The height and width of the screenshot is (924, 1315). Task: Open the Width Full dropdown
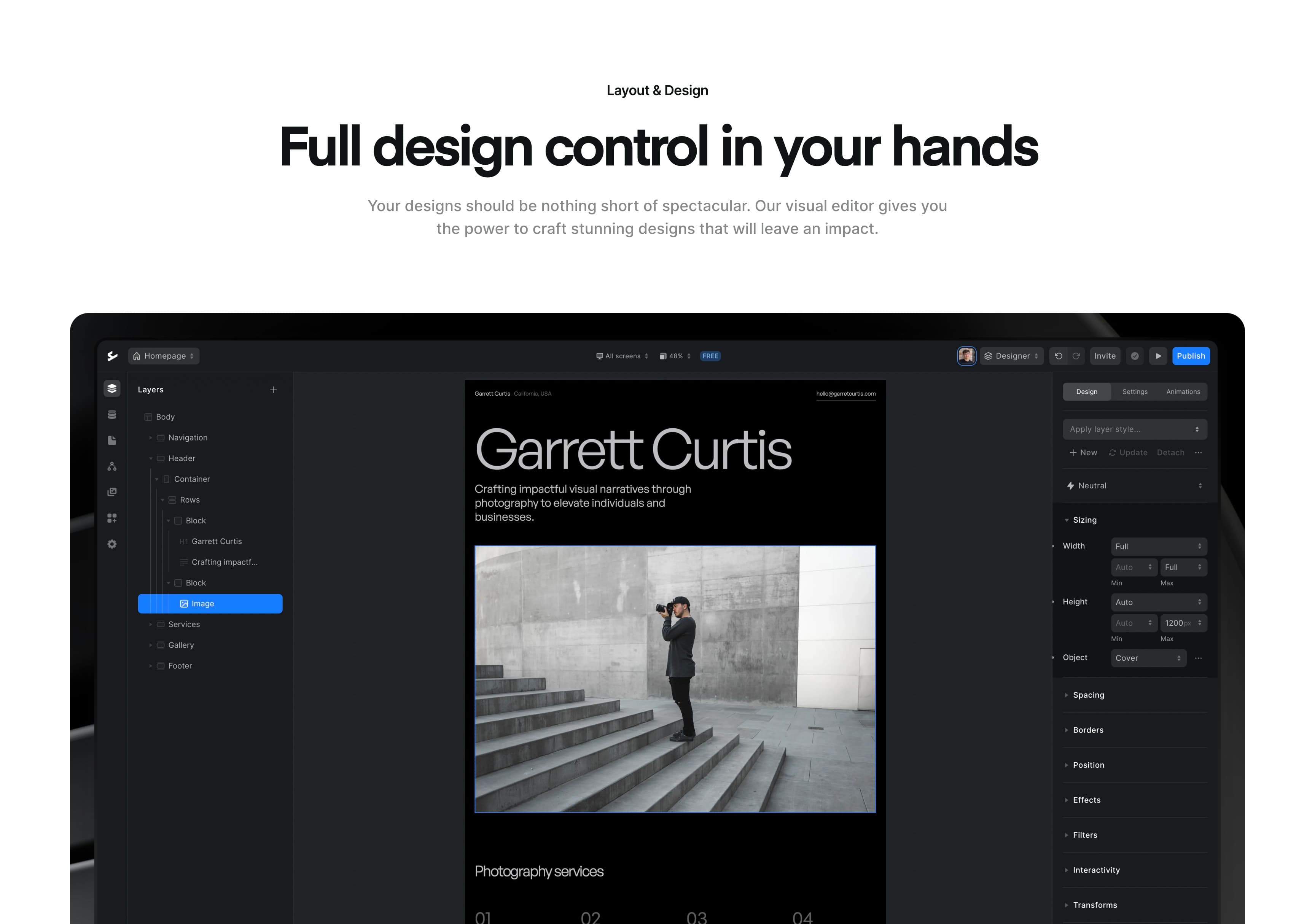point(1159,547)
